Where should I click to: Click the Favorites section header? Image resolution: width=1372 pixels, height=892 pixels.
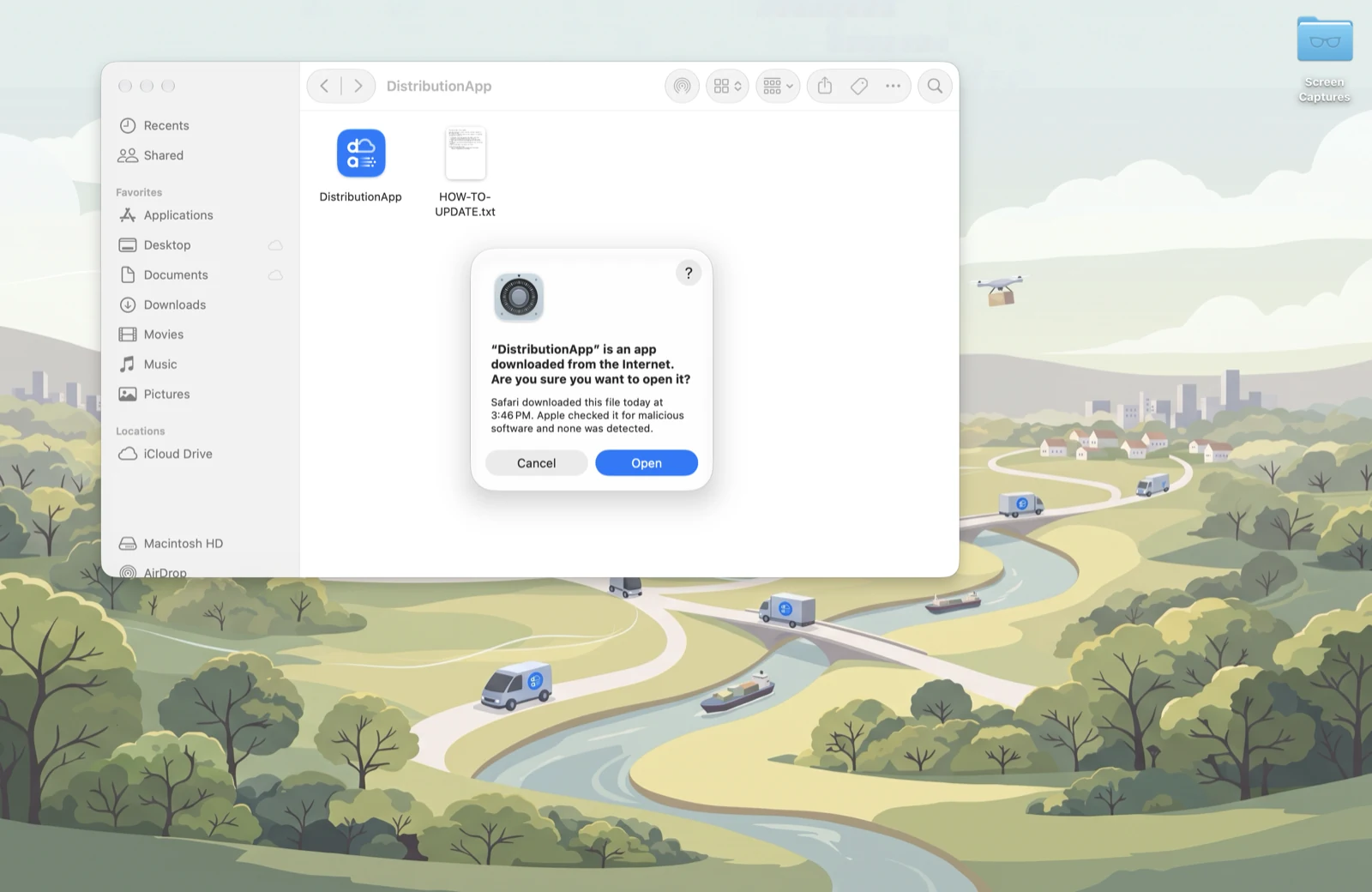point(139,192)
